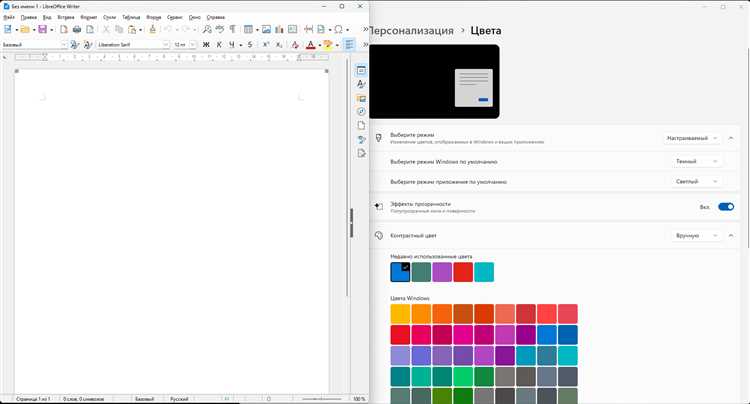Insert a text box in Writer
The height and width of the screenshot is (404, 750).
point(292,30)
